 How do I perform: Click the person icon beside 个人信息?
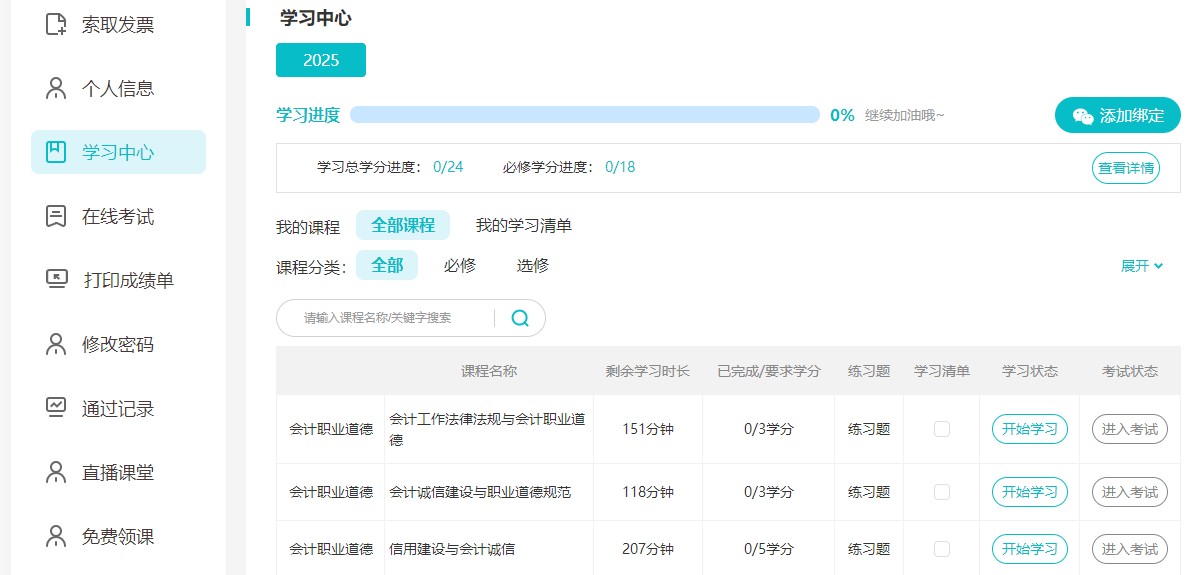(56, 88)
